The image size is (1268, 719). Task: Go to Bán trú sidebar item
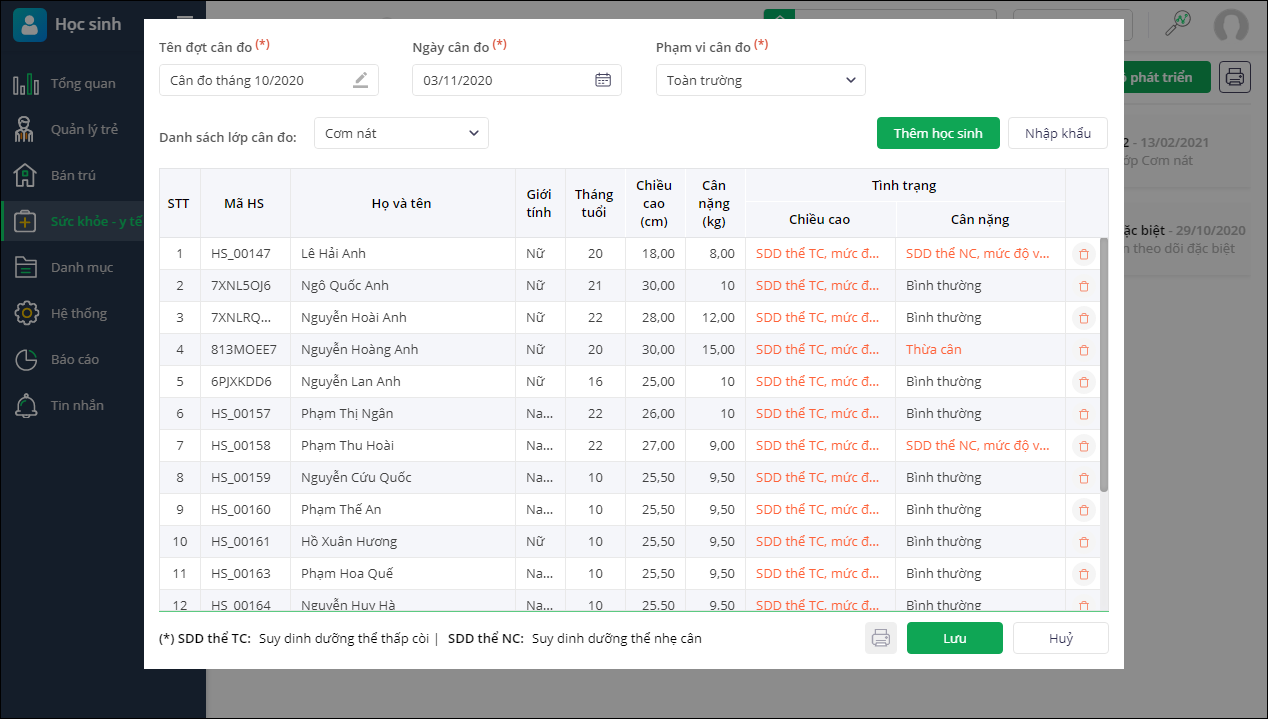coord(72,175)
